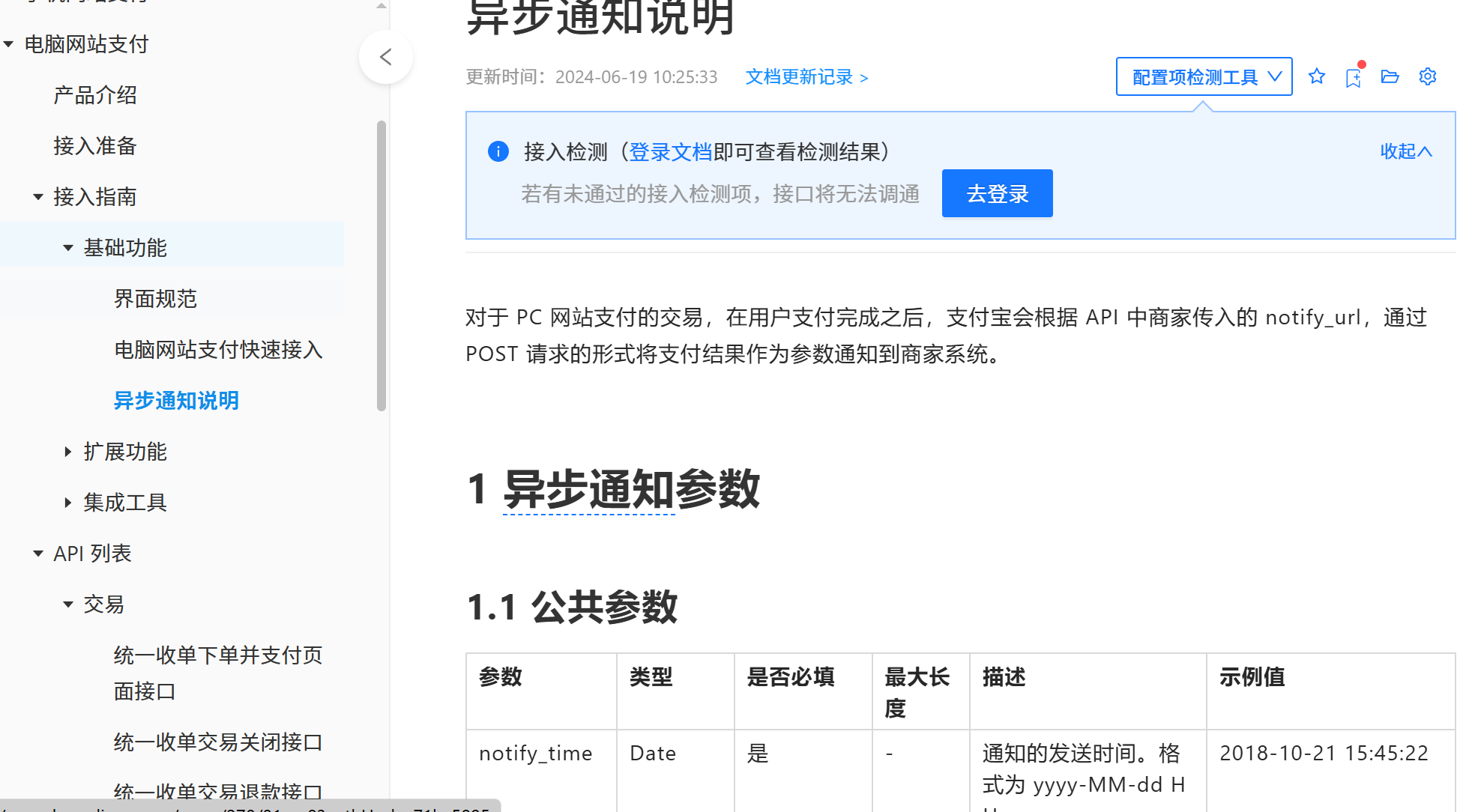This screenshot has width=1484, height=812.
Task: Click the star favorite icon
Action: click(1316, 76)
